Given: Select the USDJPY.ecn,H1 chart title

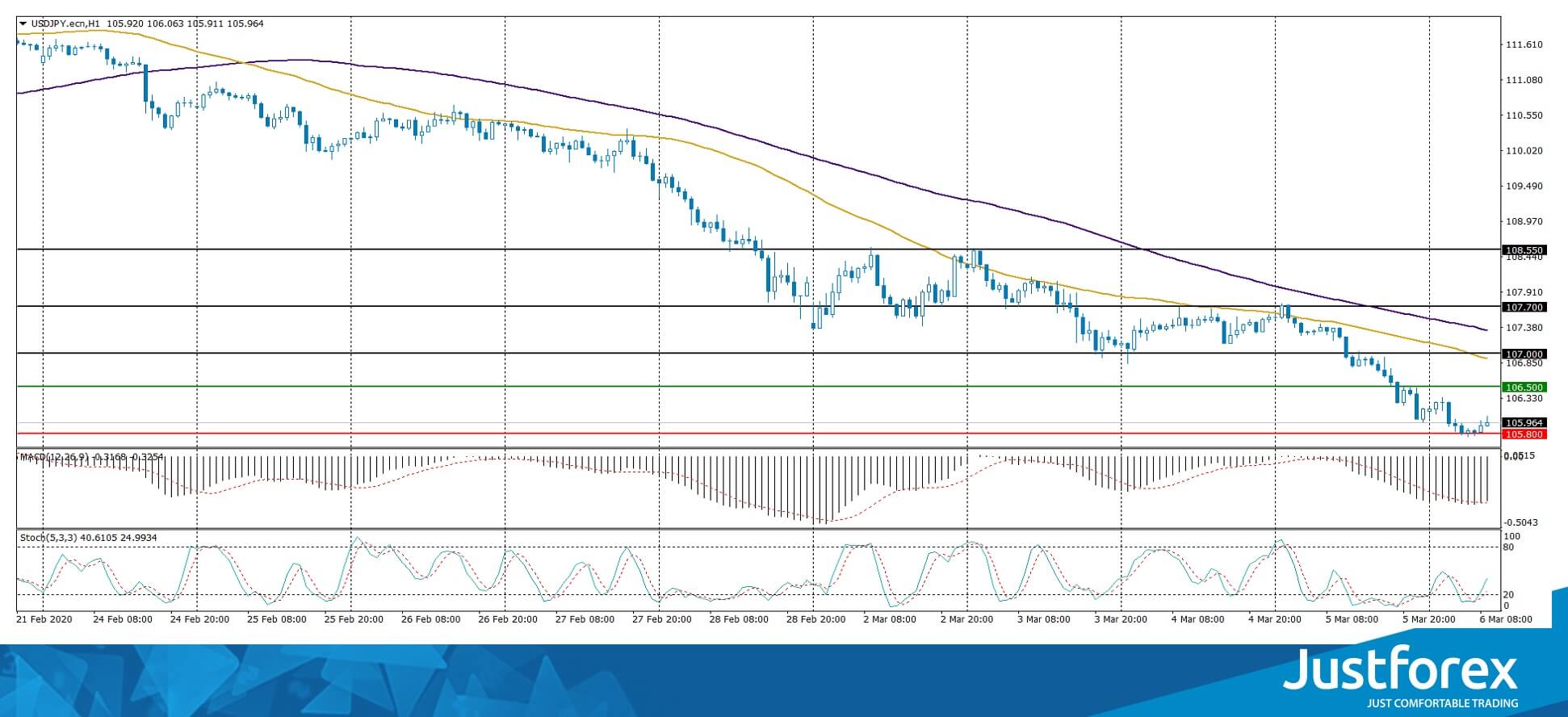Looking at the screenshot, I should point(65,23).
